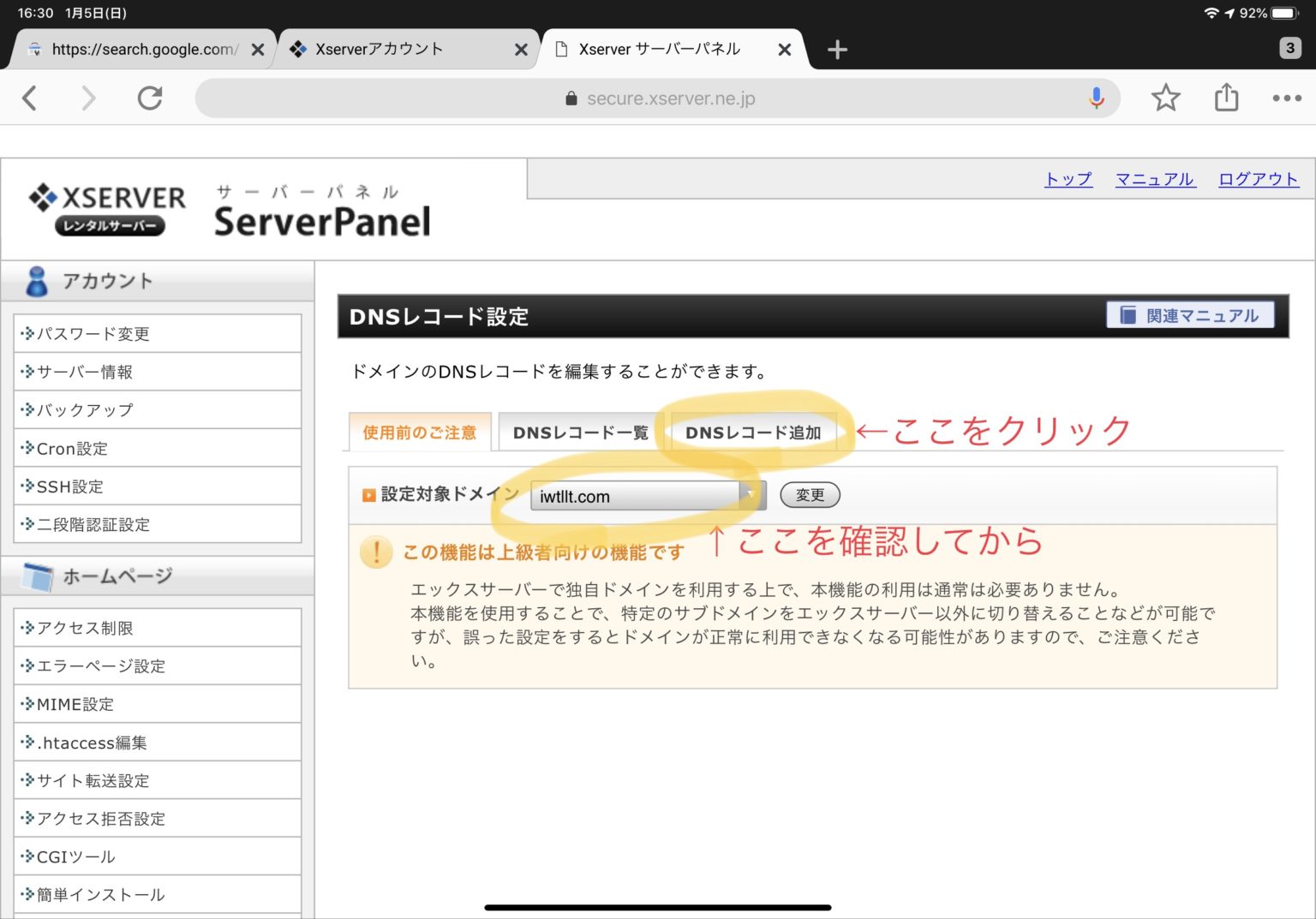Reload the page with the refresh icon
The height and width of the screenshot is (919, 1316).
pyautogui.click(x=150, y=98)
